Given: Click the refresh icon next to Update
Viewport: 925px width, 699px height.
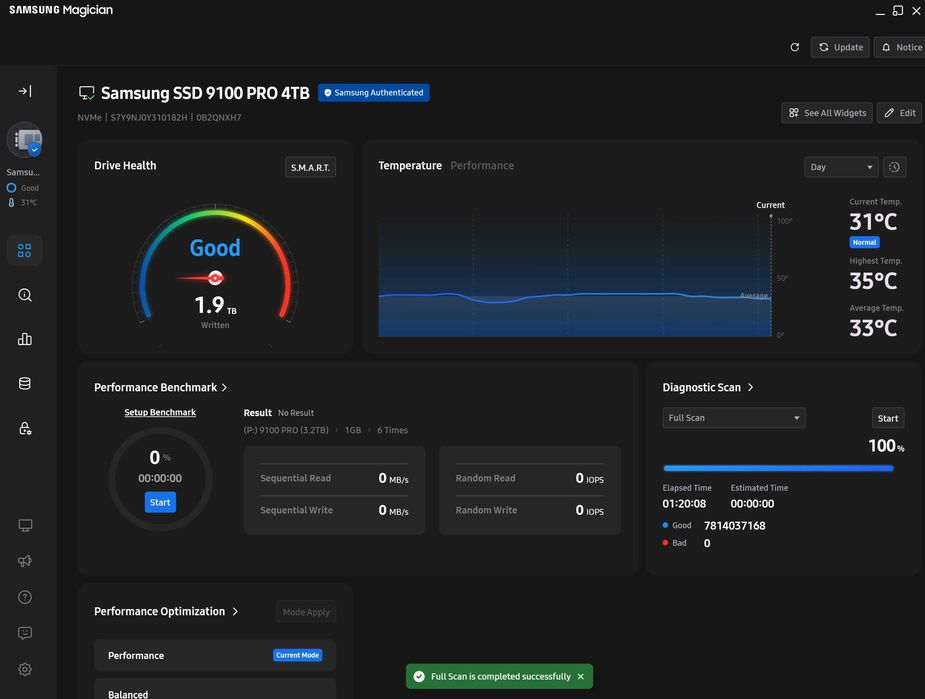Looking at the screenshot, I should [795, 47].
